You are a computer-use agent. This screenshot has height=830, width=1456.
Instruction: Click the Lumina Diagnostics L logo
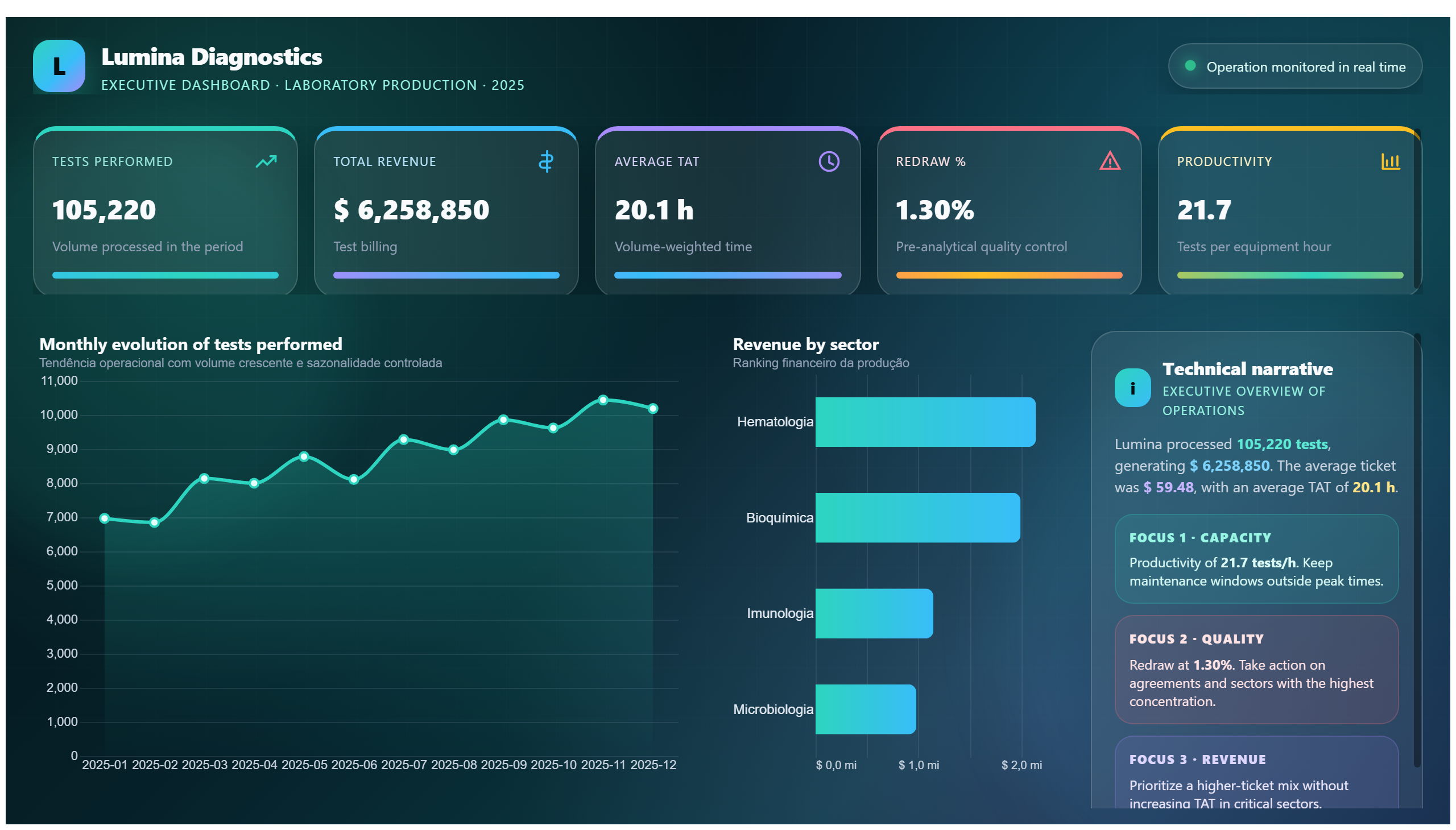pyautogui.click(x=59, y=66)
